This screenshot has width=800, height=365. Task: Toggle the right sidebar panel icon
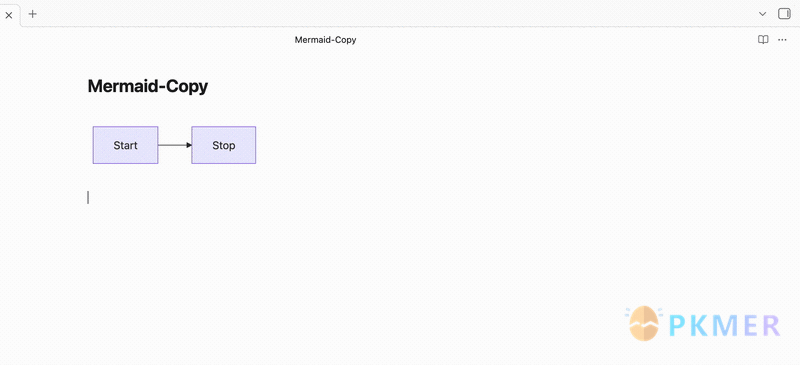click(x=784, y=14)
